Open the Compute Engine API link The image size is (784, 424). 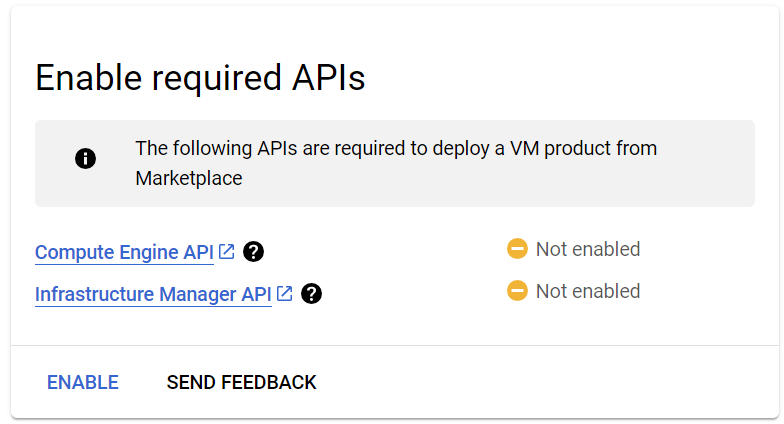tap(124, 252)
